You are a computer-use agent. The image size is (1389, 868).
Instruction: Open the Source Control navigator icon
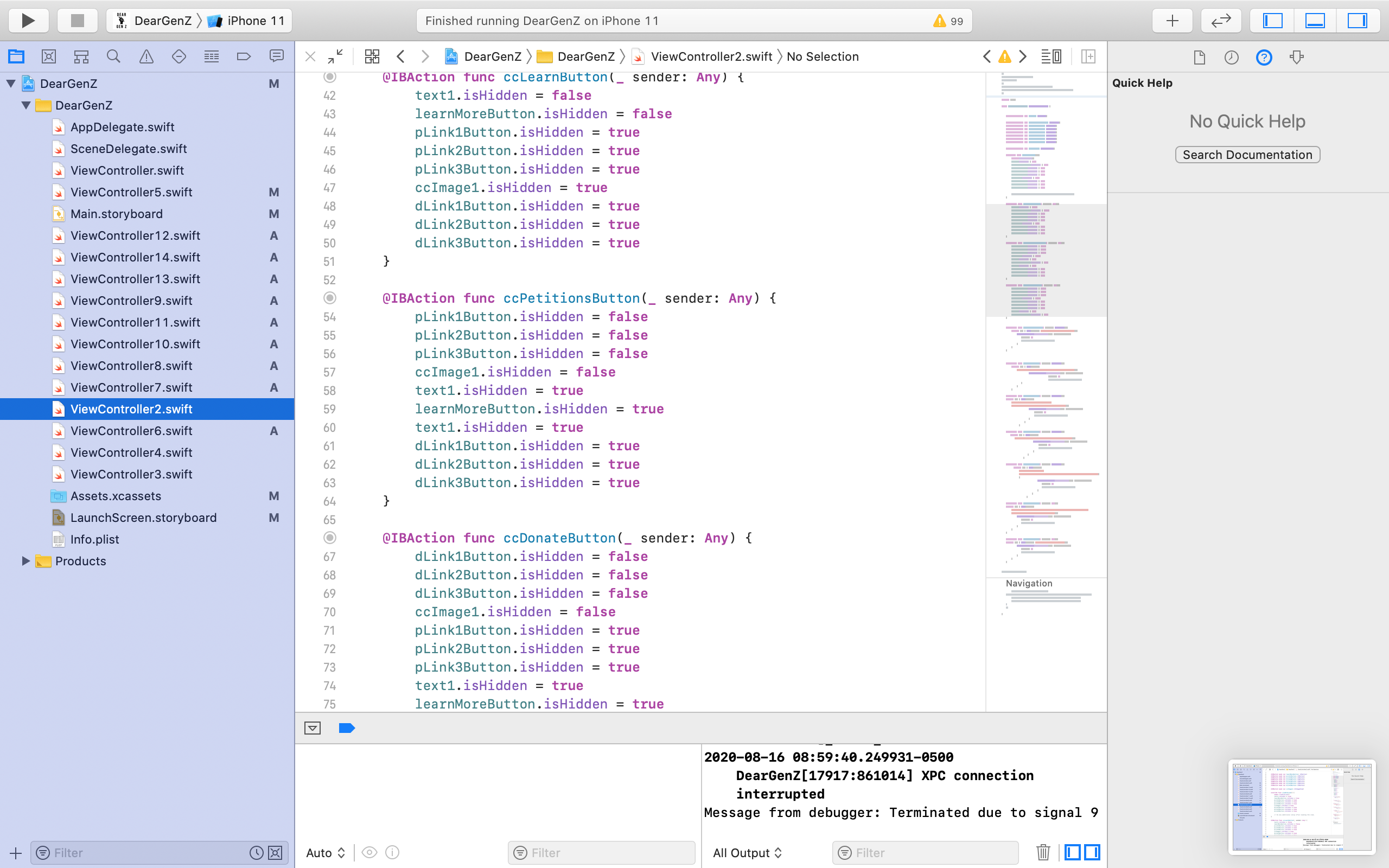coord(49,56)
